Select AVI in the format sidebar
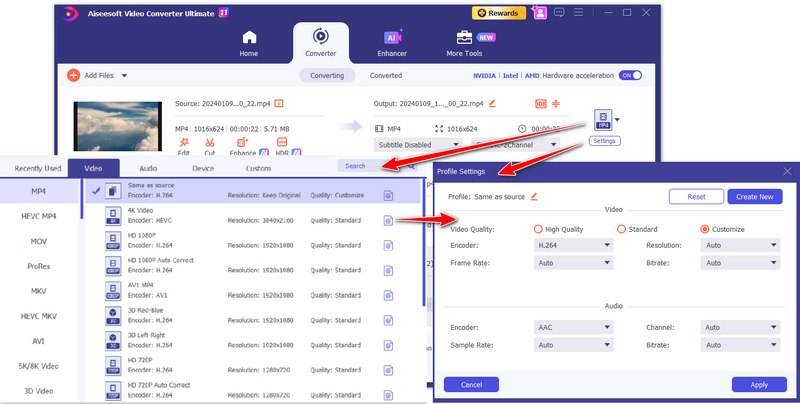 click(39, 341)
